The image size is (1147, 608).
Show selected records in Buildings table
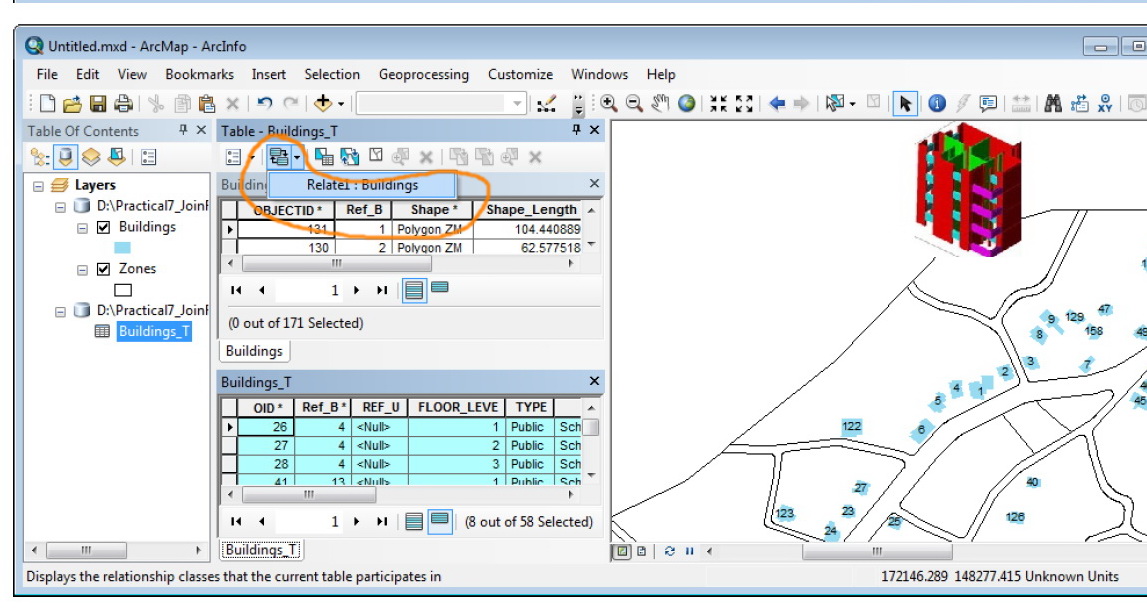(x=440, y=288)
